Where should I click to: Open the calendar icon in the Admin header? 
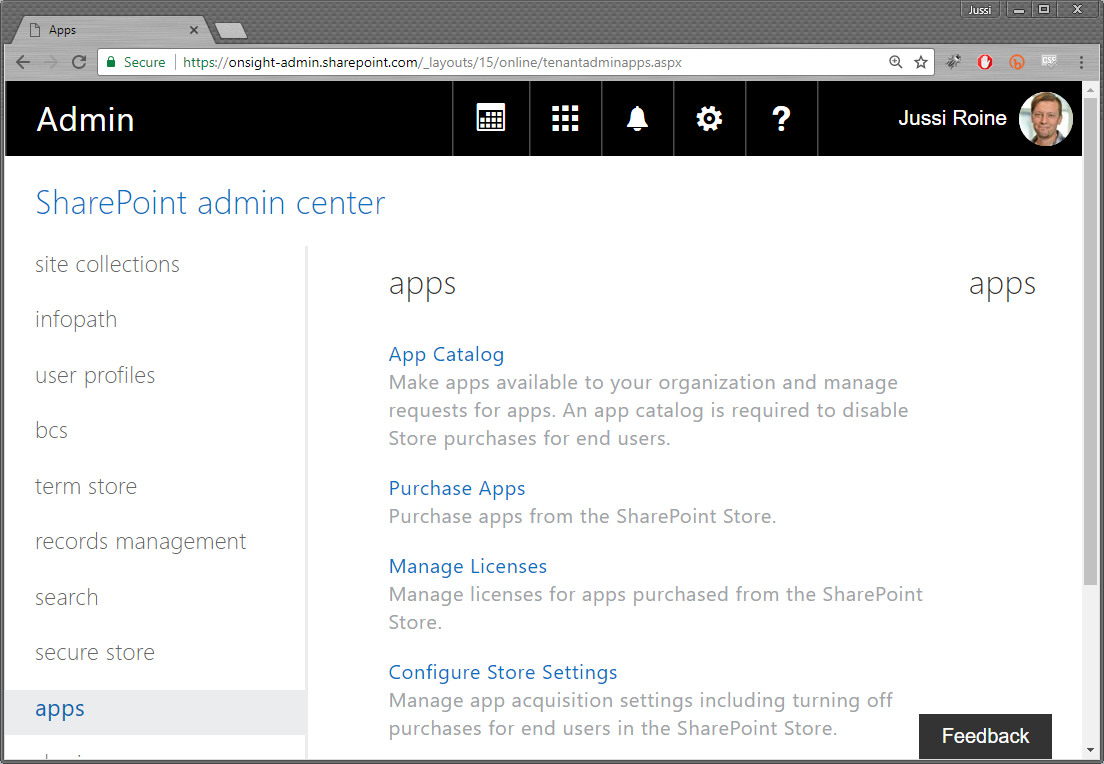pyautogui.click(x=491, y=118)
